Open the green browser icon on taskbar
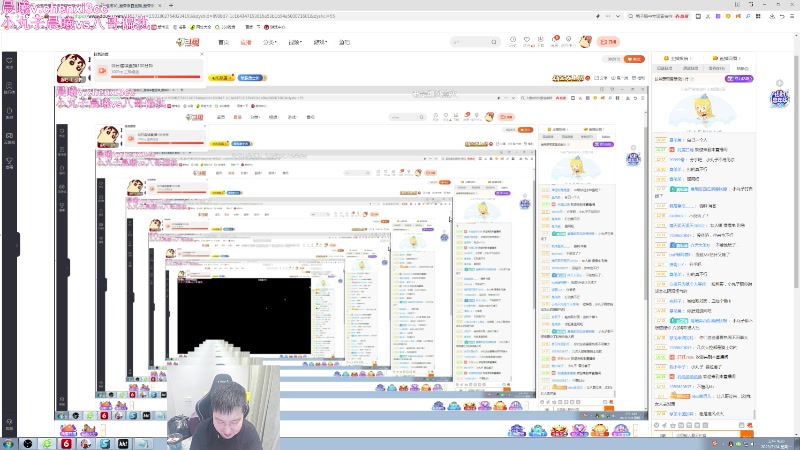This screenshot has height=450, width=800. [x=47, y=444]
